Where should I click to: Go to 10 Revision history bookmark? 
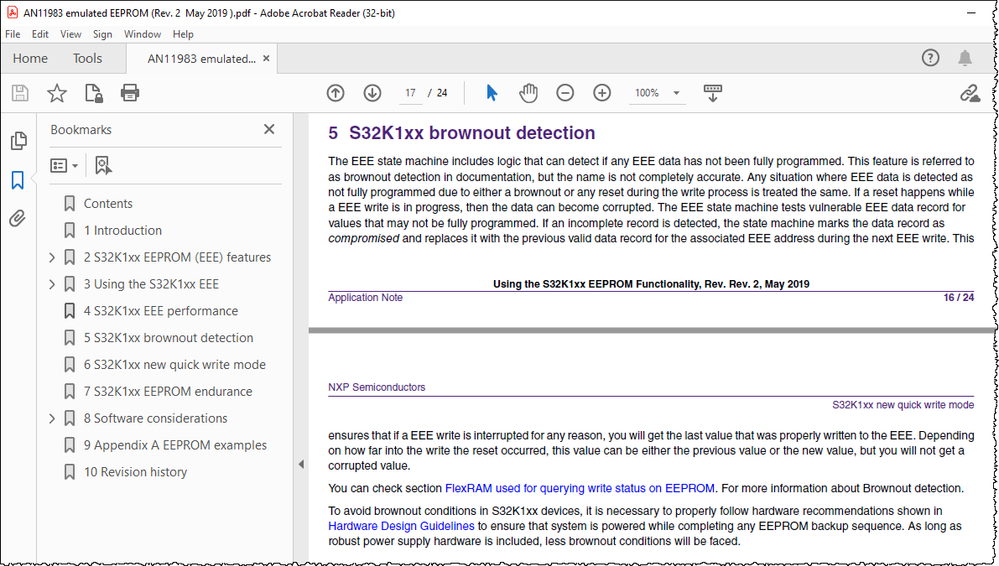[x=135, y=472]
